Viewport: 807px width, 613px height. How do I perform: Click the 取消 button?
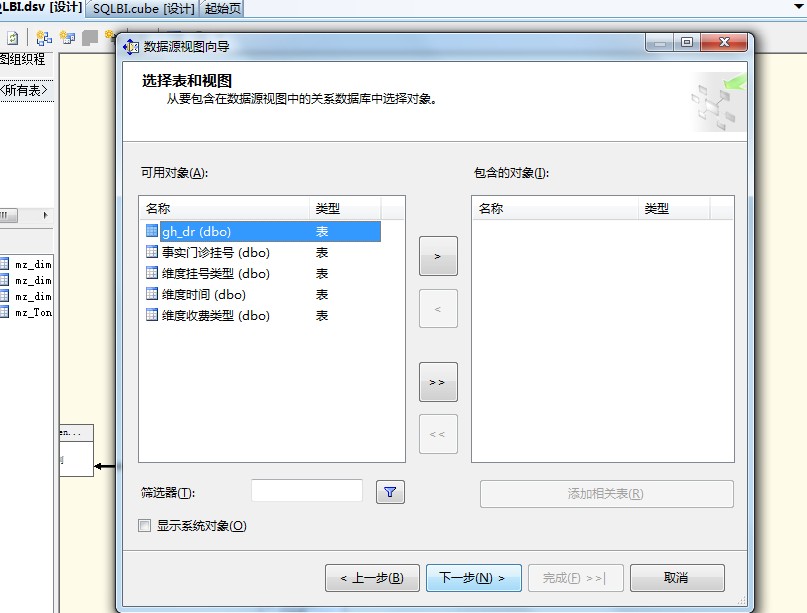pos(677,577)
